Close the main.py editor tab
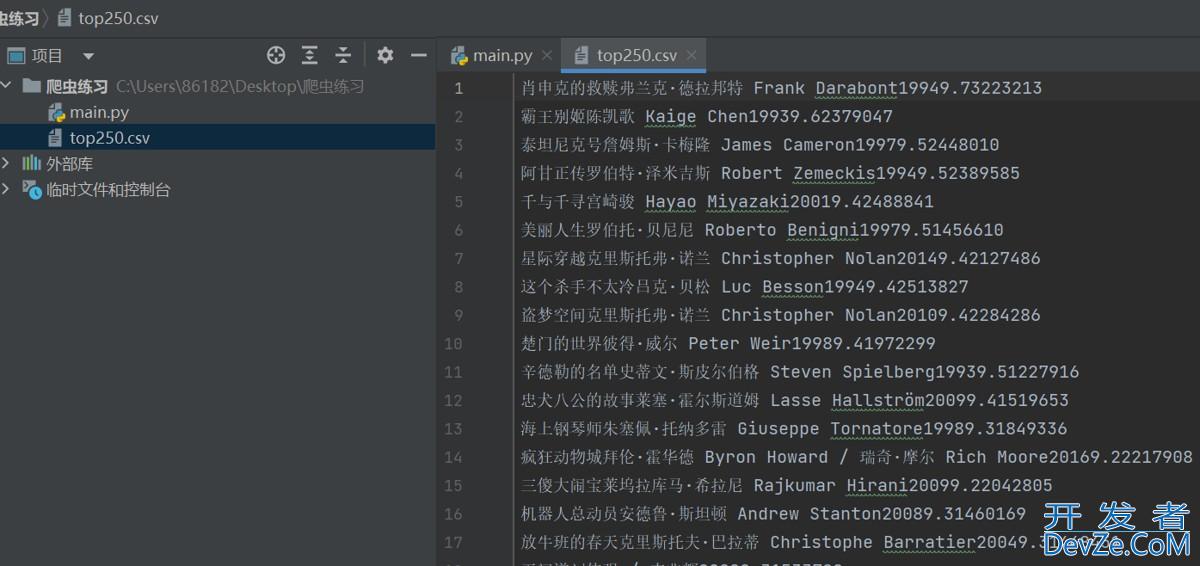The image size is (1200, 566). click(x=546, y=55)
